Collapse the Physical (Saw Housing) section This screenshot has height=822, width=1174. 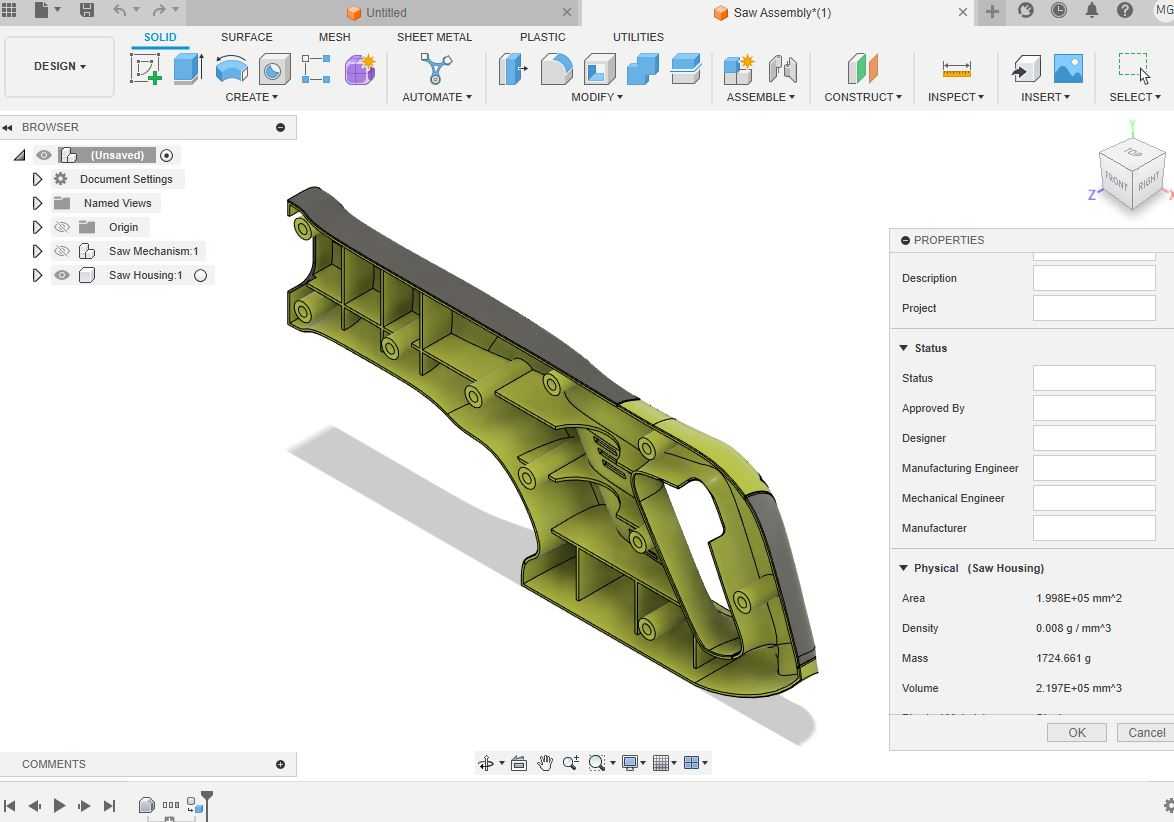coord(904,568)
